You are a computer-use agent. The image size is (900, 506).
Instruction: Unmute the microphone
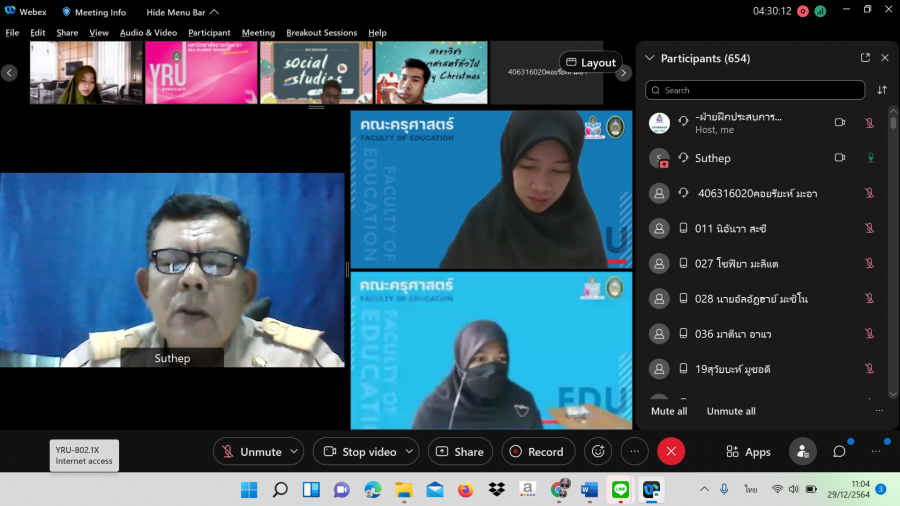[251, 452]
